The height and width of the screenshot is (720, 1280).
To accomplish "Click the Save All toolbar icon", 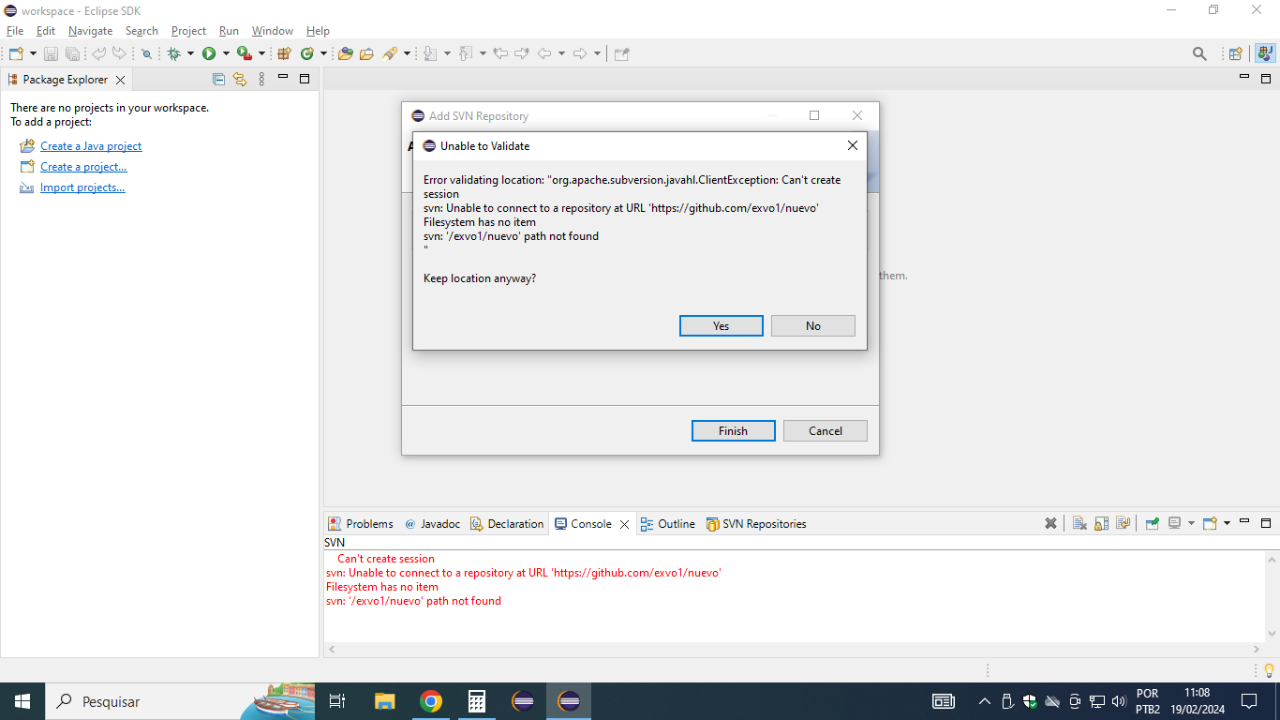I will [73, 53].
